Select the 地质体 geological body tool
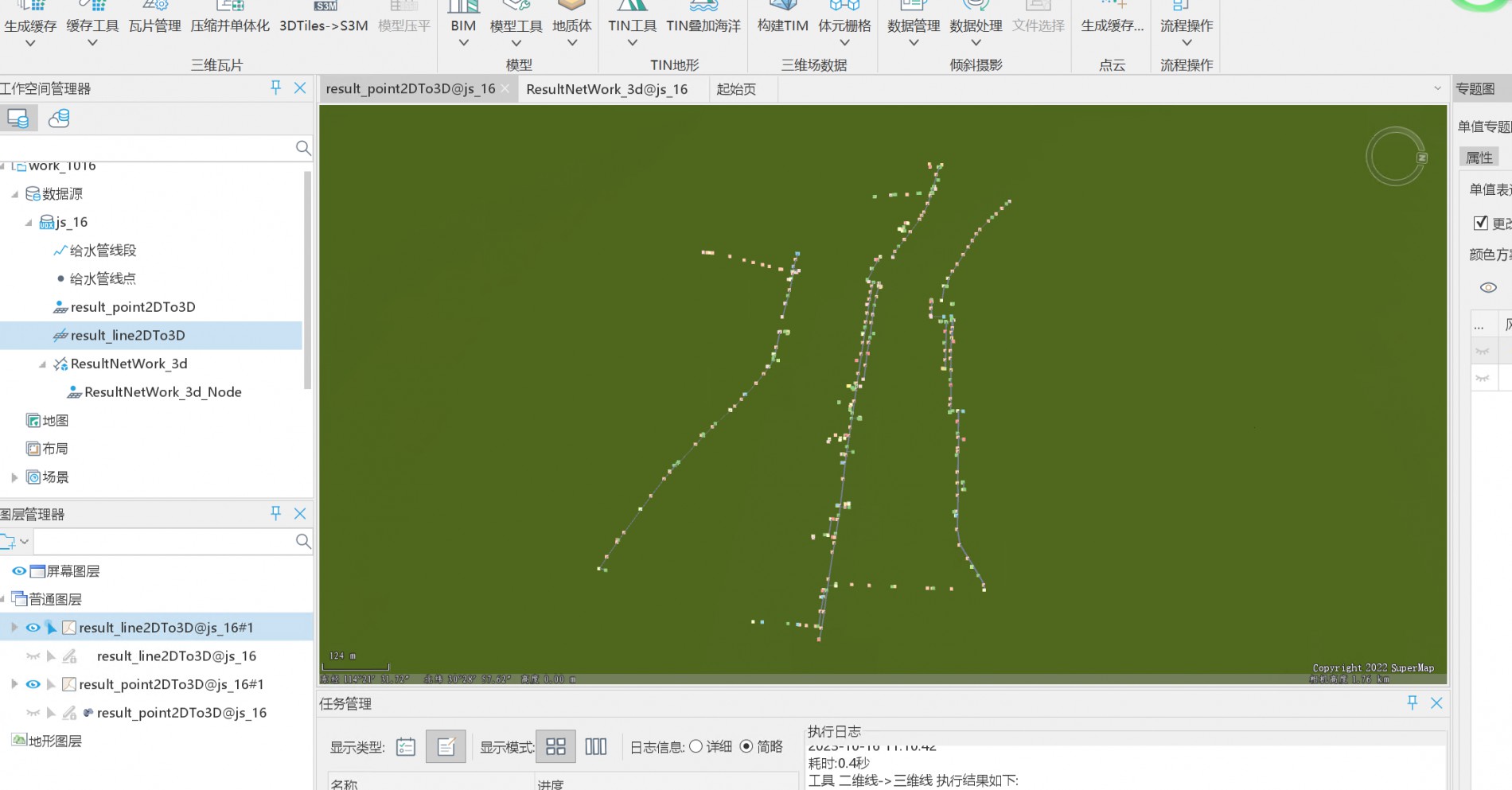Image resolution: width=1512 pixels, height=790 pixels. [572, 25]
